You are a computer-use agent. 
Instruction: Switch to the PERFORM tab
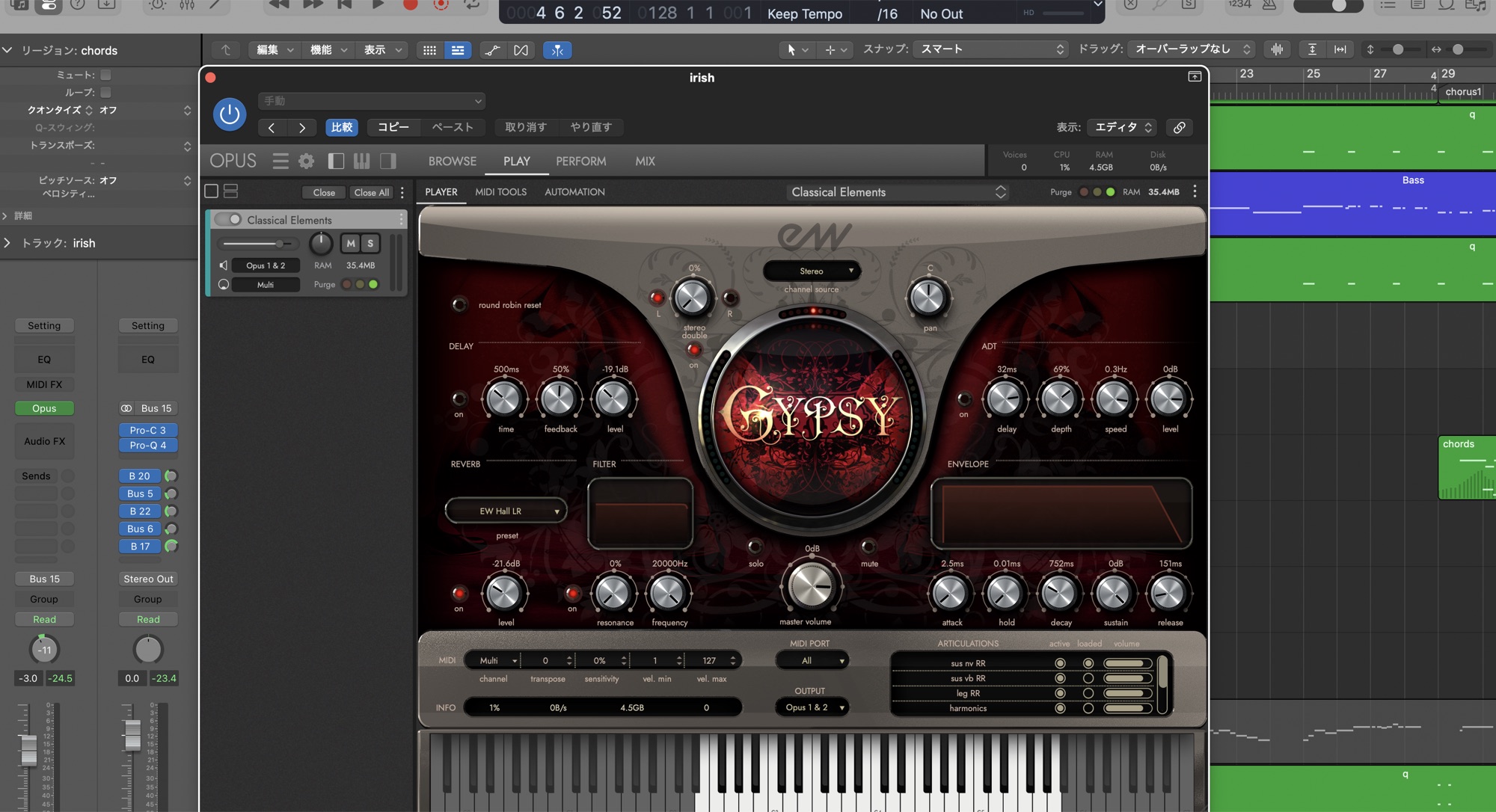click(x=581, y=161)
